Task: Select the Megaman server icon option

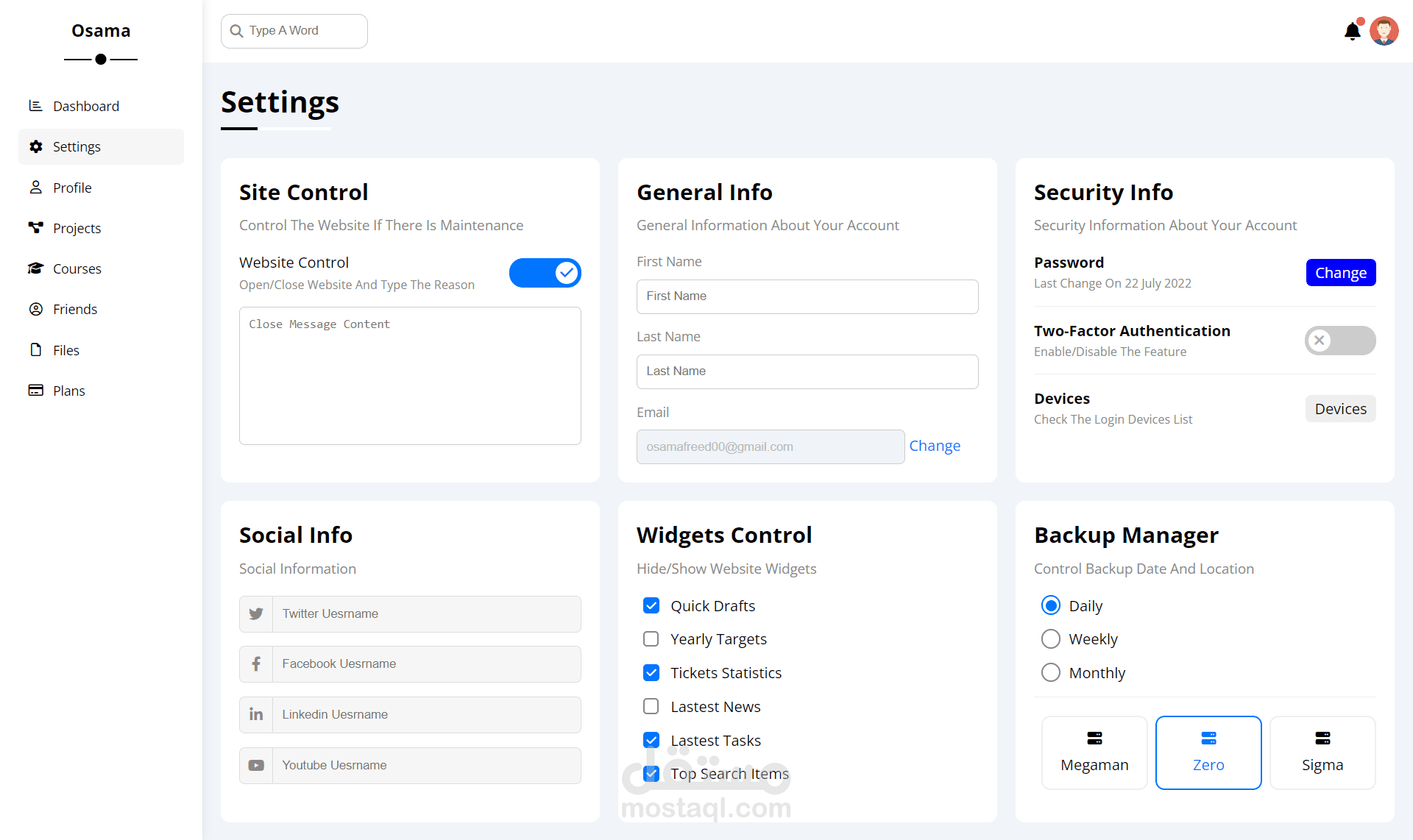Action: [x=1094, y=738]
